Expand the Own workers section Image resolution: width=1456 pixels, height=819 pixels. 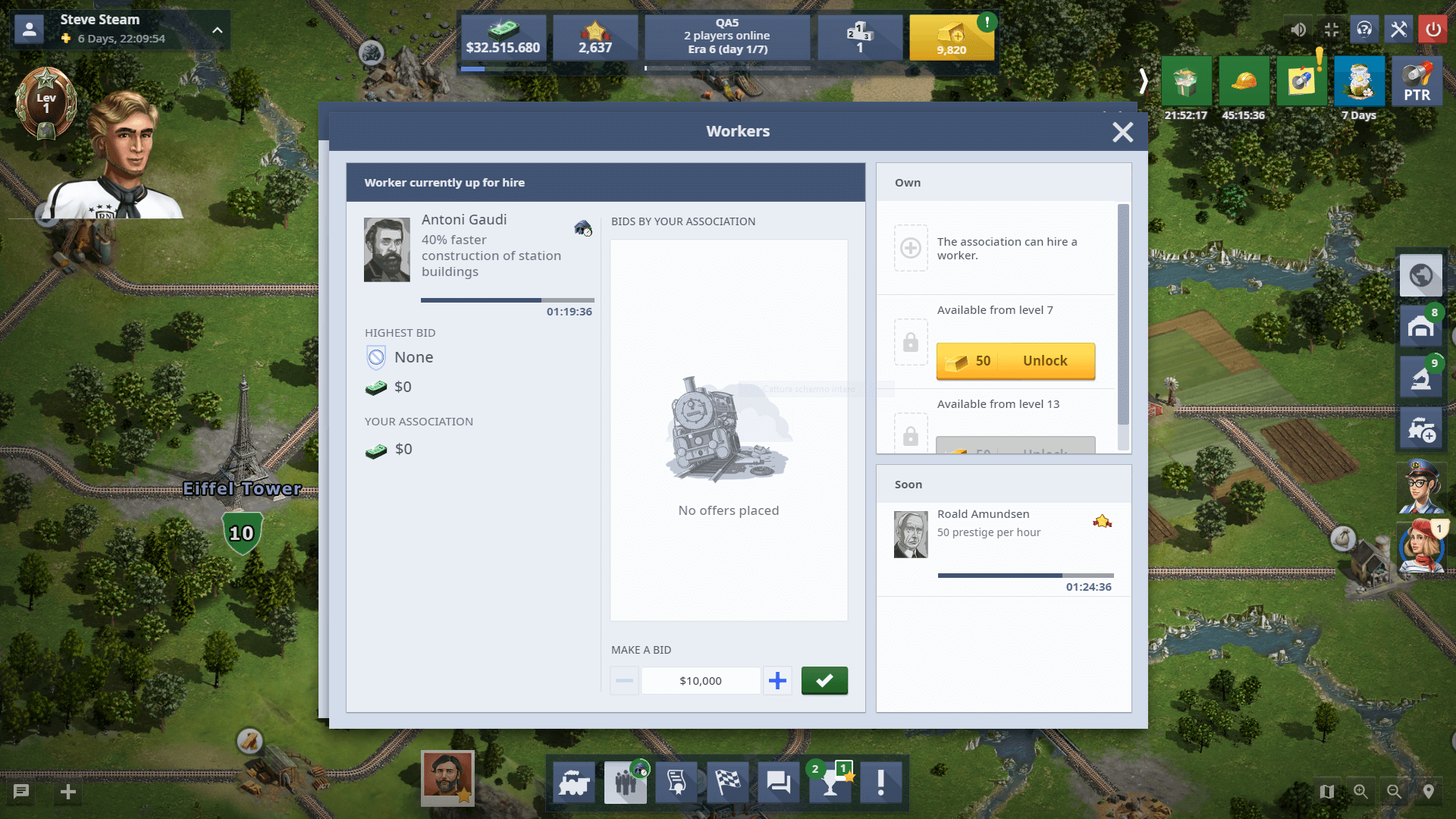[x=907, y=182]
